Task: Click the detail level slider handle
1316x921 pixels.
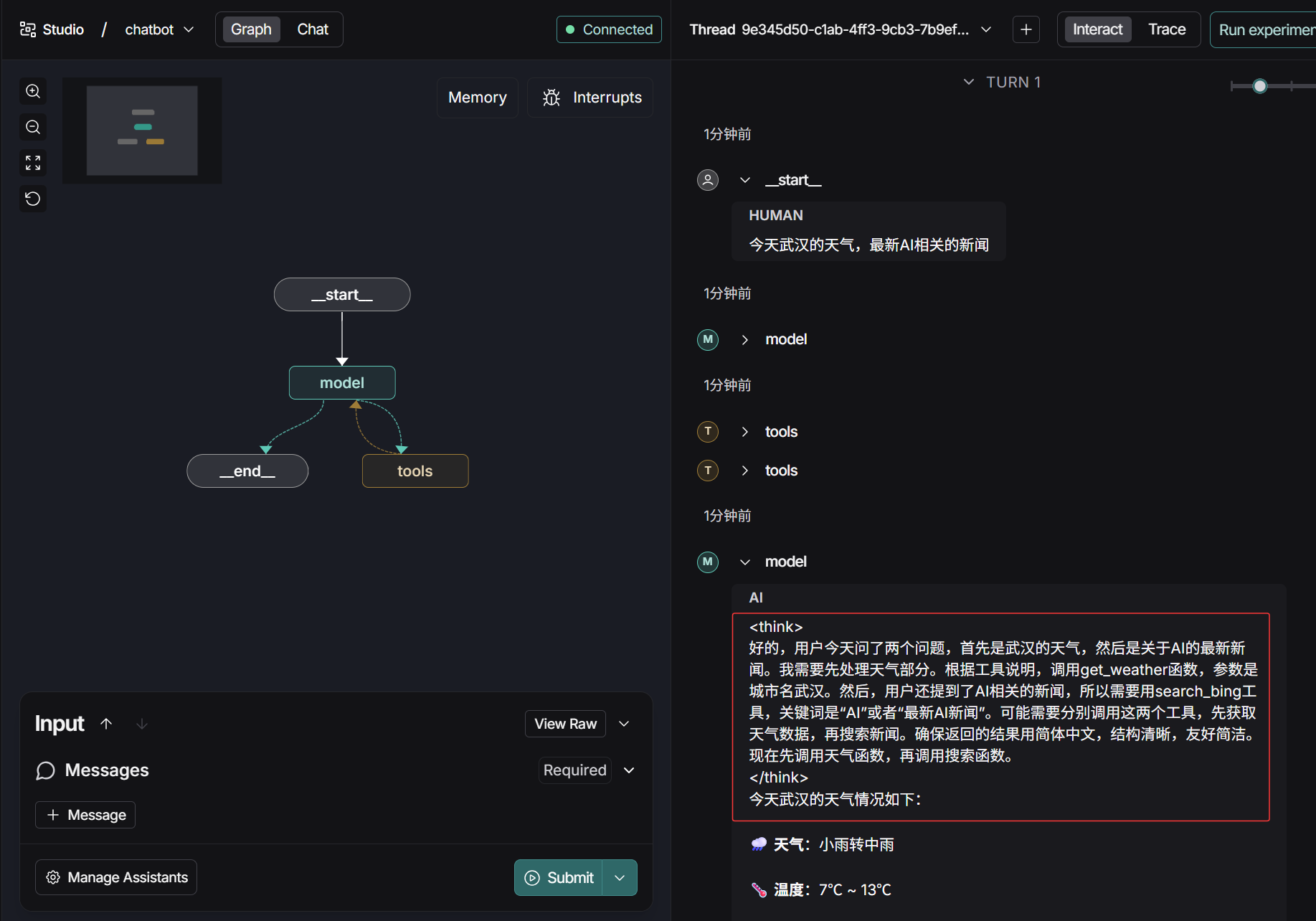Action: coord(1259,86)
